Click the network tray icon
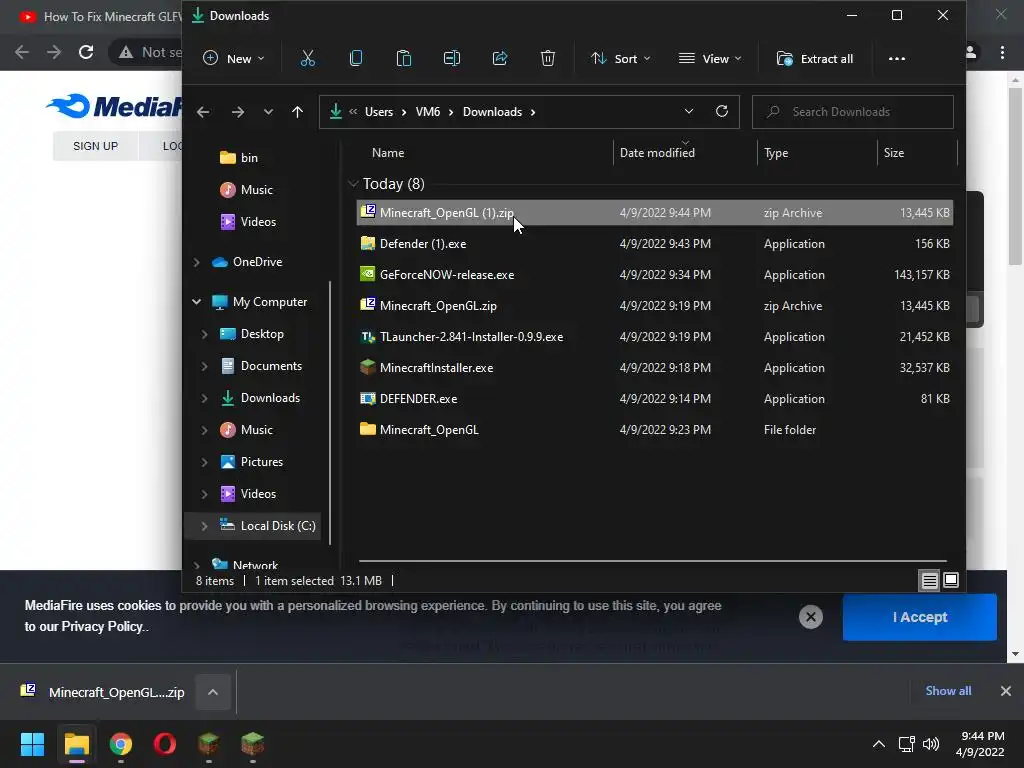Screen dimensions: 1024x768 click(906, 744)
